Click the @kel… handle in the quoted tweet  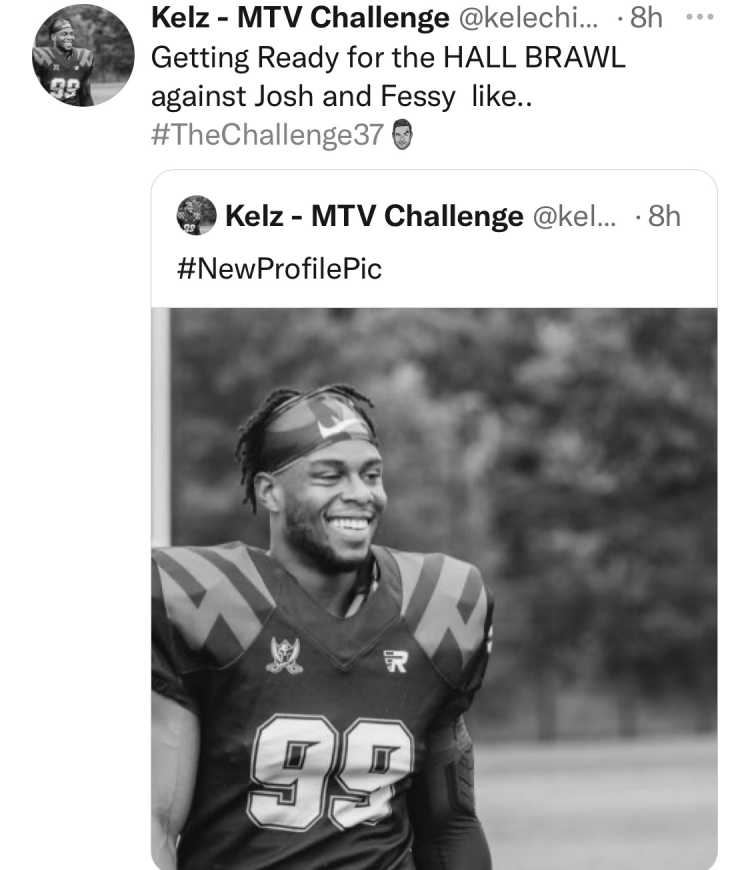(574, 216)
